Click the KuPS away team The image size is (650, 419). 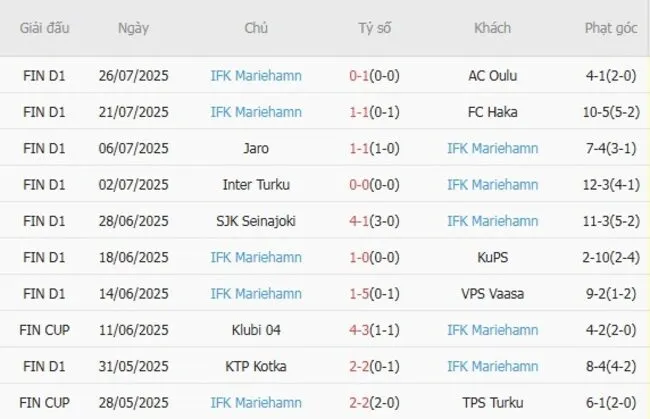[x=492, y=257]
